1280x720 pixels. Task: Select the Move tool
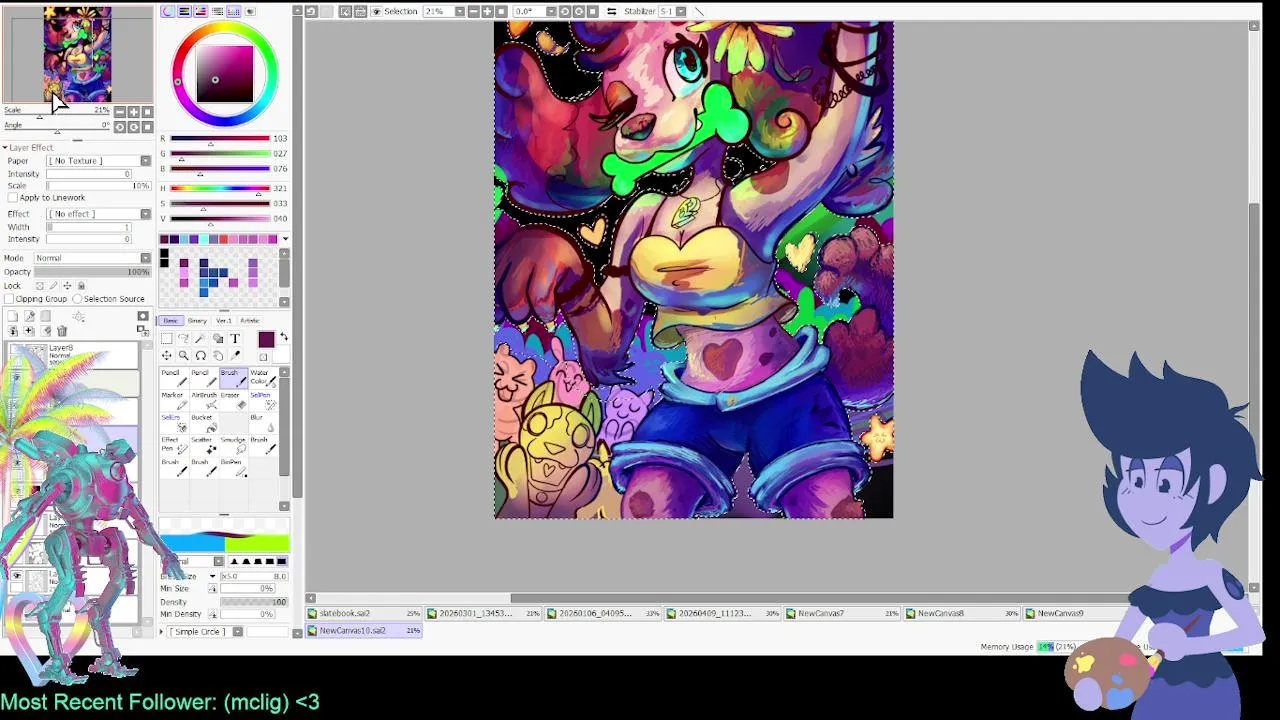(167, 355)
